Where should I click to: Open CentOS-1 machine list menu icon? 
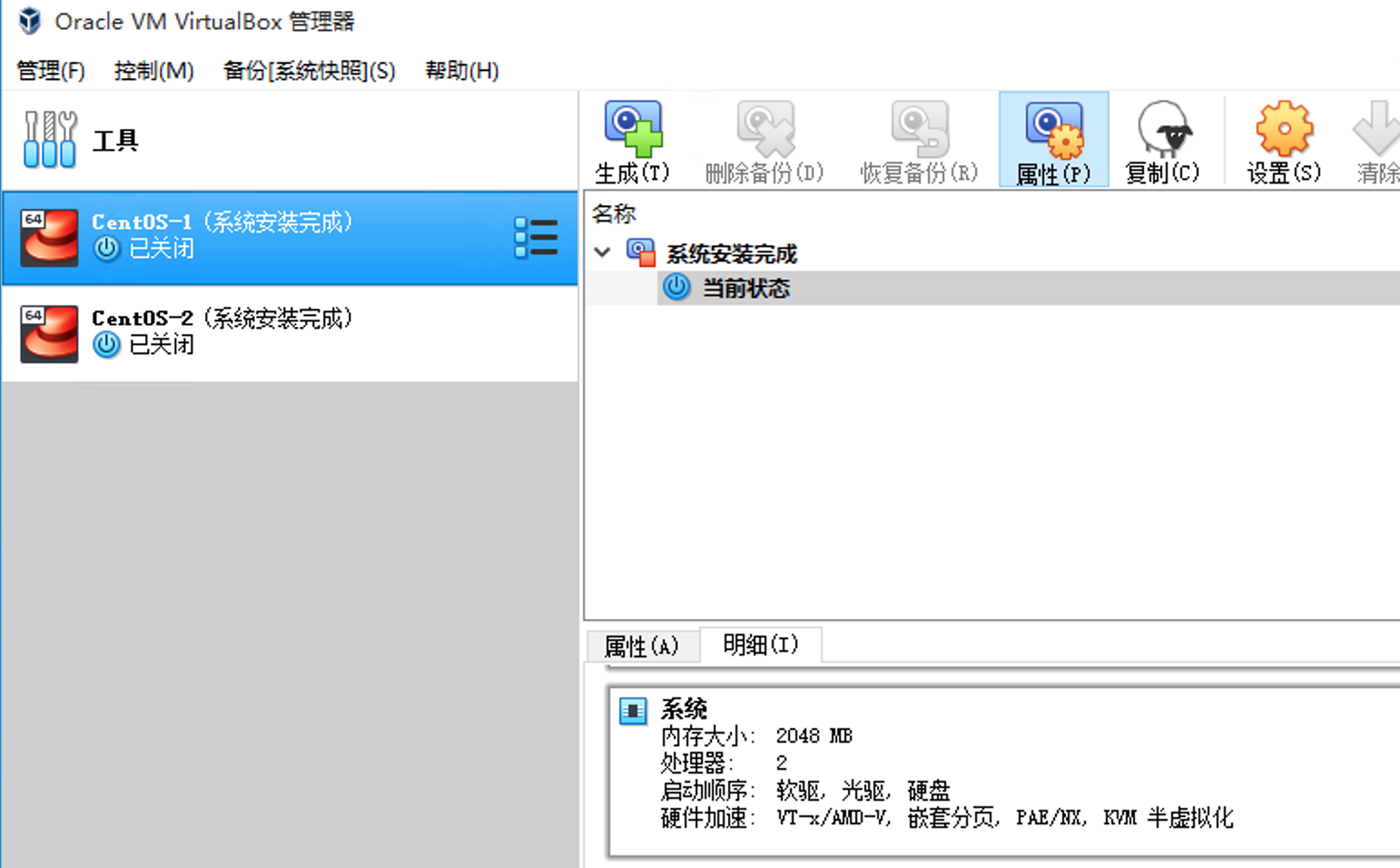click(x=536, y=238)
